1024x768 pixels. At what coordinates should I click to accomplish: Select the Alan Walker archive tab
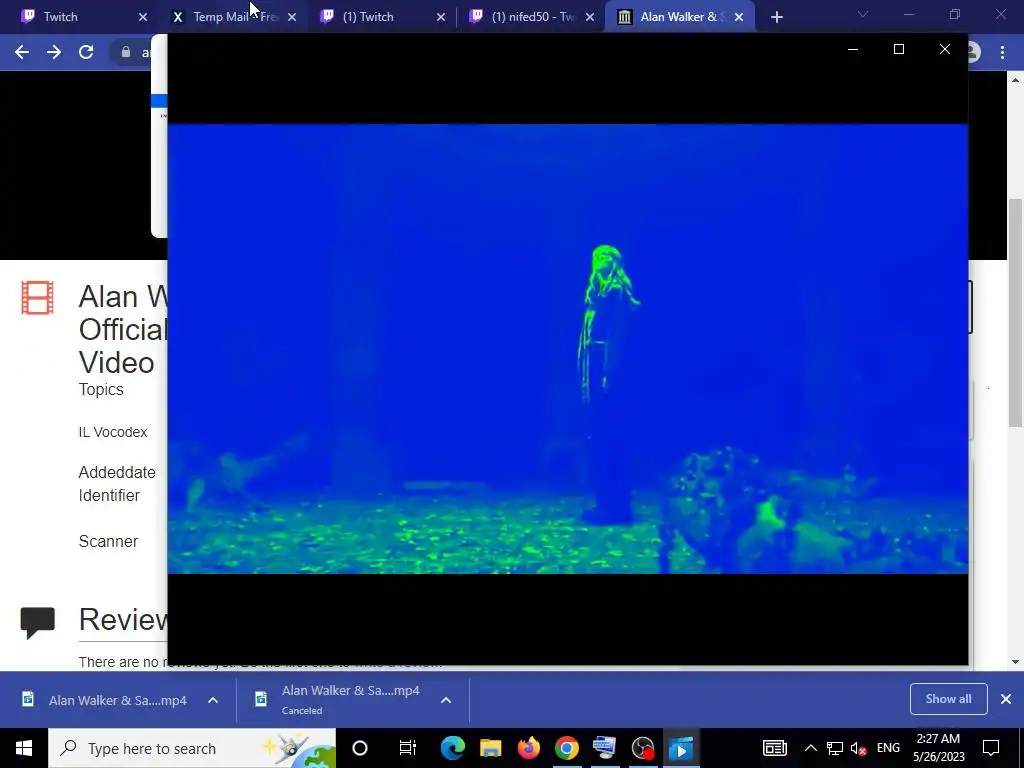[681, 17]
